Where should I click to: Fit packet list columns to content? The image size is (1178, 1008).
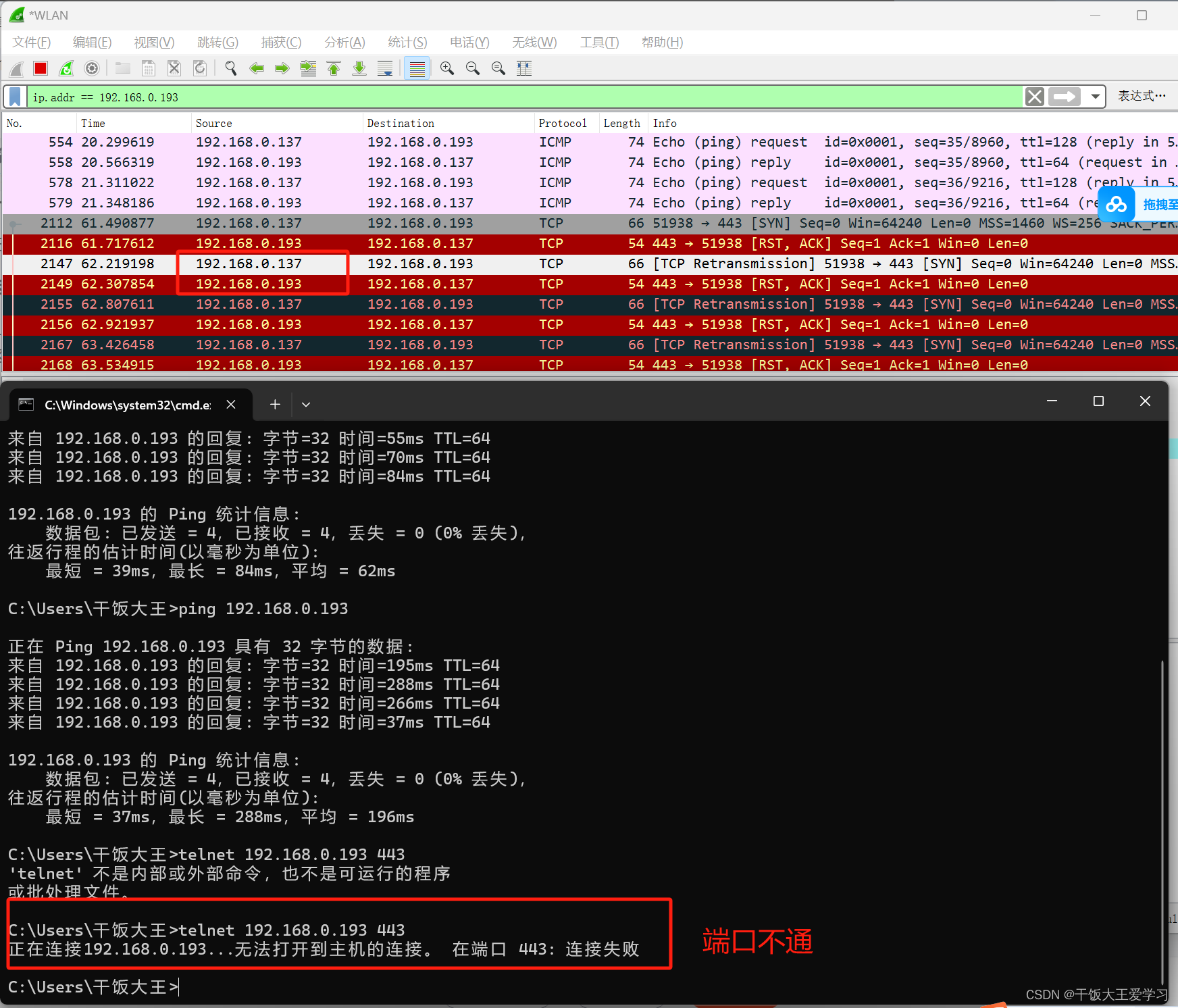coord(524,68)
